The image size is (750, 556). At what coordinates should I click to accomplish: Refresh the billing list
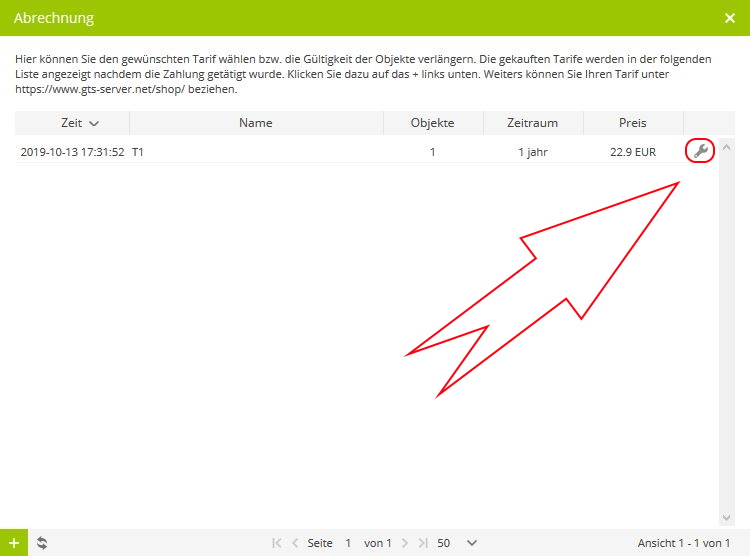point(42,543)
